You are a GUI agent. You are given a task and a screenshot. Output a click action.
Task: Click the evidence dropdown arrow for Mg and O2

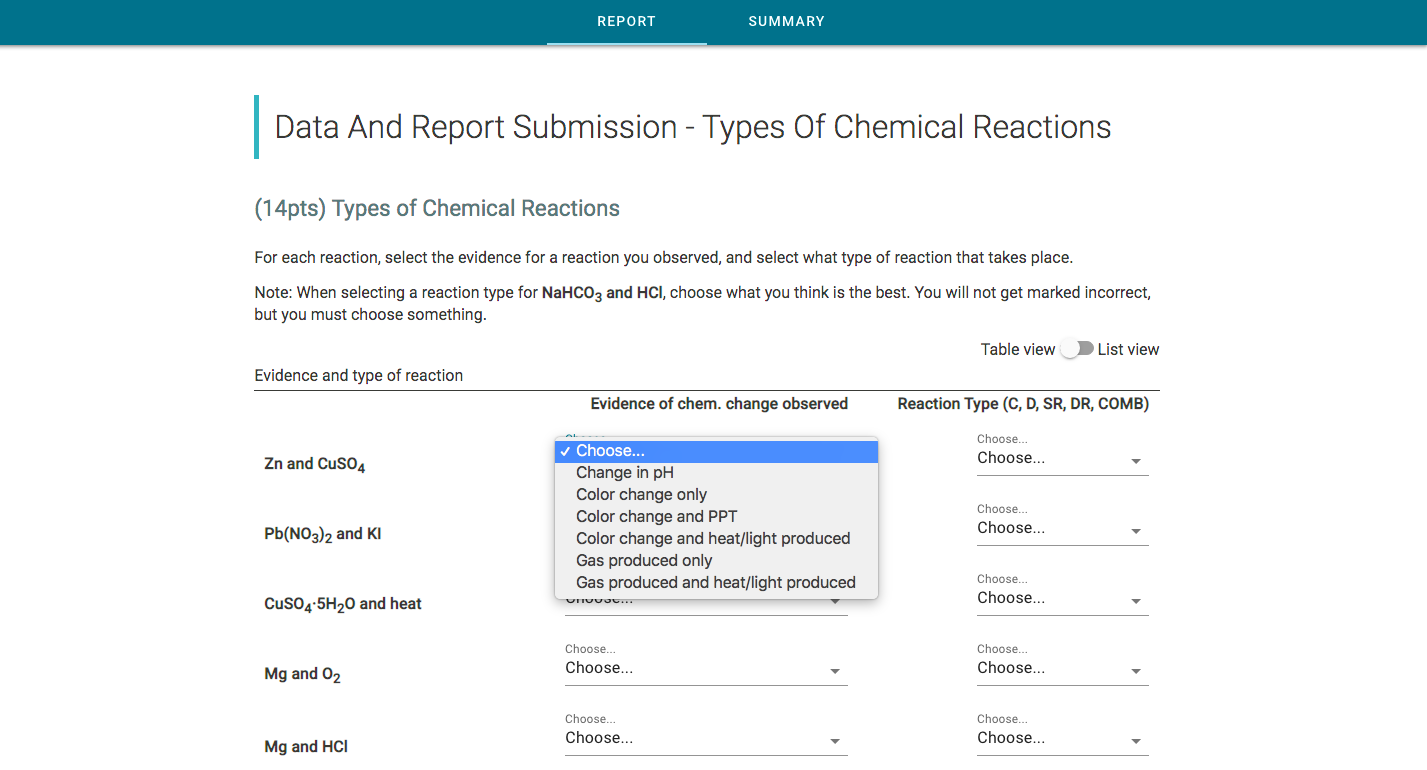(x=834, y=671)
